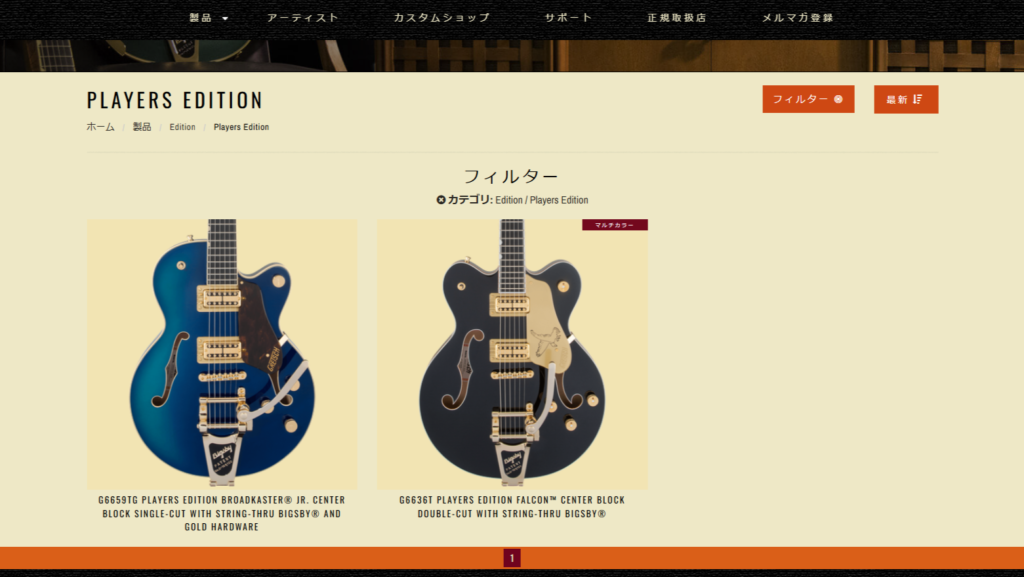Click メルマガ登録 in the top navigation
Viewport: 1024px width, 577px height.
click(x=797, y=18)
